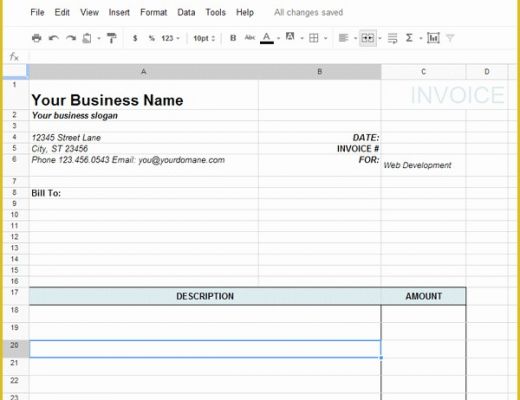
Task: Select column C header
Action: [423, 72]
